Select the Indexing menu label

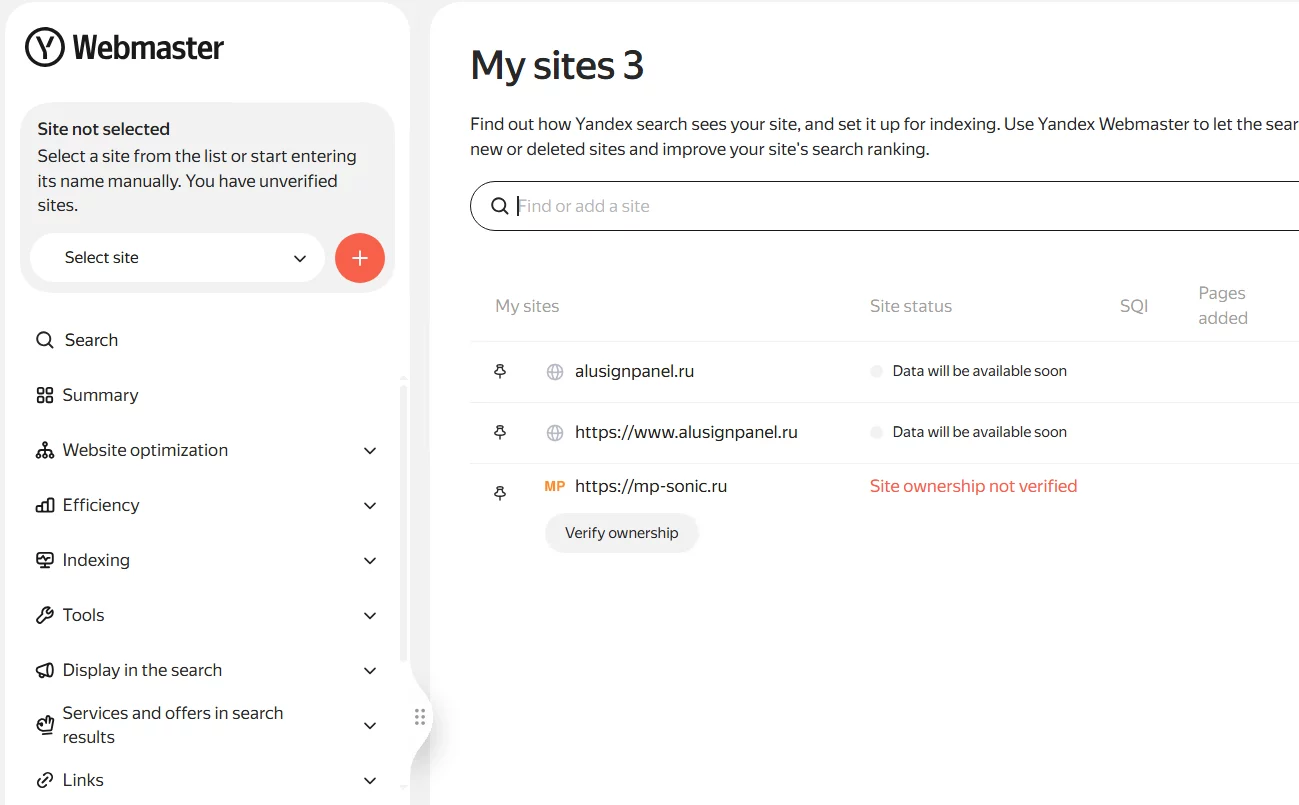pos(96,560)
